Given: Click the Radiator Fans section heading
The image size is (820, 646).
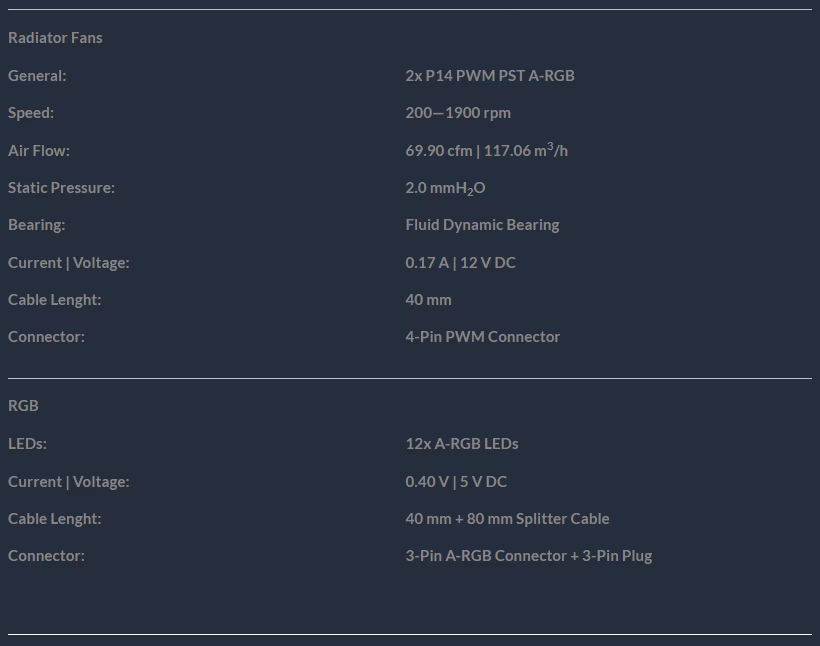Looking at the screenshot, I should tap(55, 38).
